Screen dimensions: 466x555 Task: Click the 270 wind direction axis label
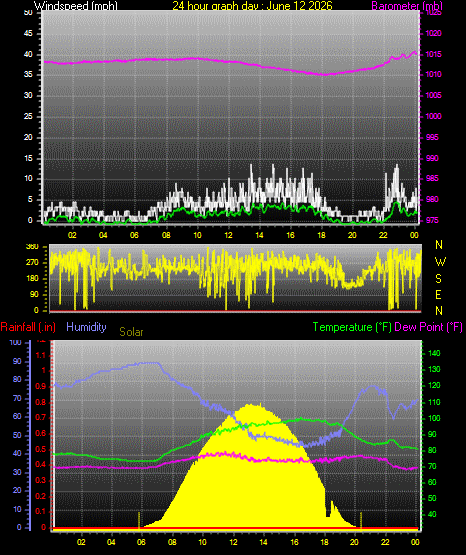point(32,263)
